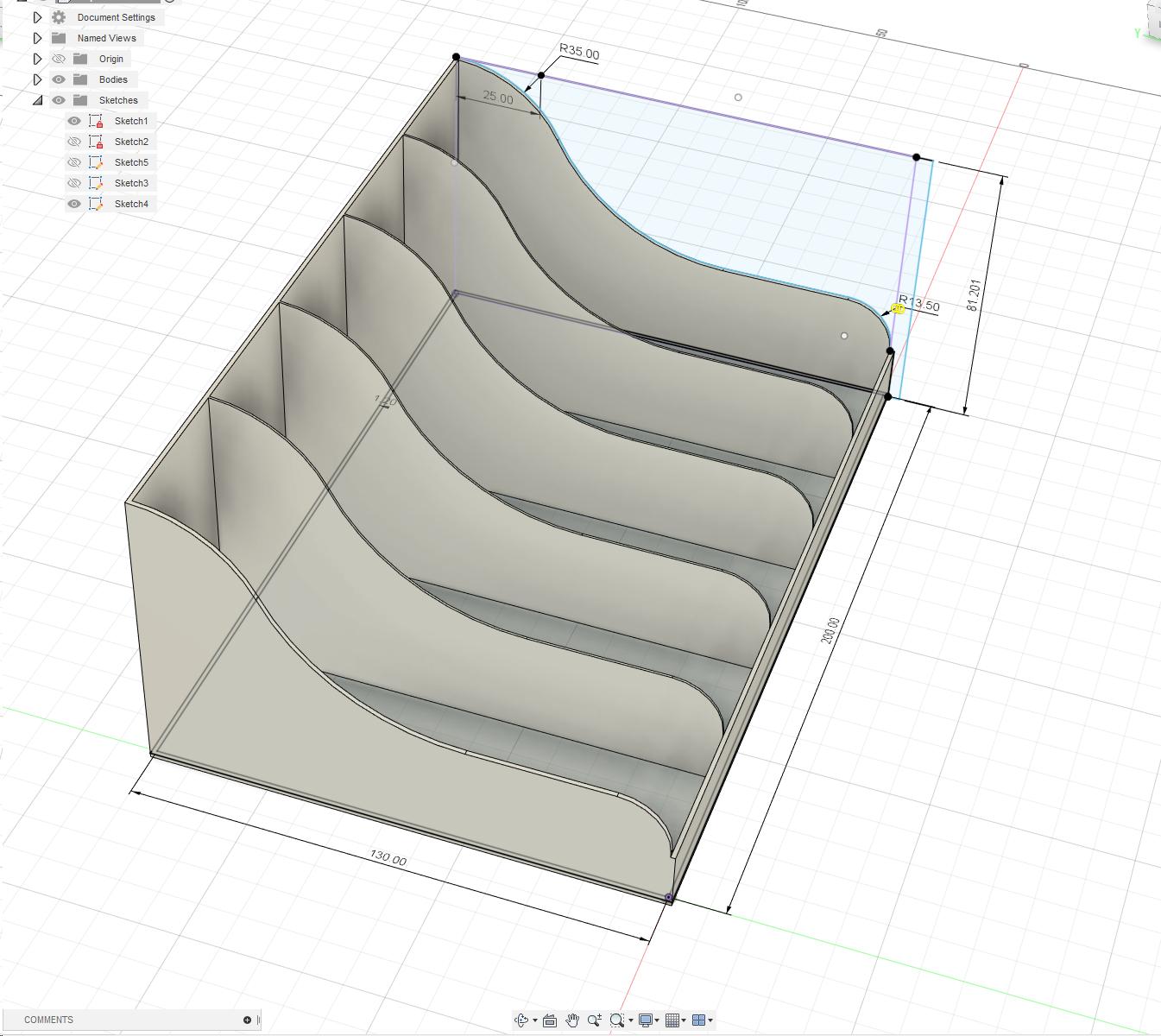This screenshot has height=1036, width=1161.
Task: Click the Look At camera icon
Action: [x=550, y=1020]
